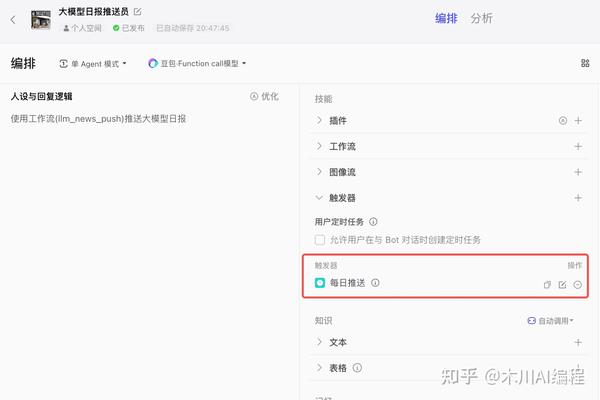The height and width of the screenshot is (400, 600).
Task: Open the 豆包 Function call模型 dropdown
Action: click(x=197, y=63)
